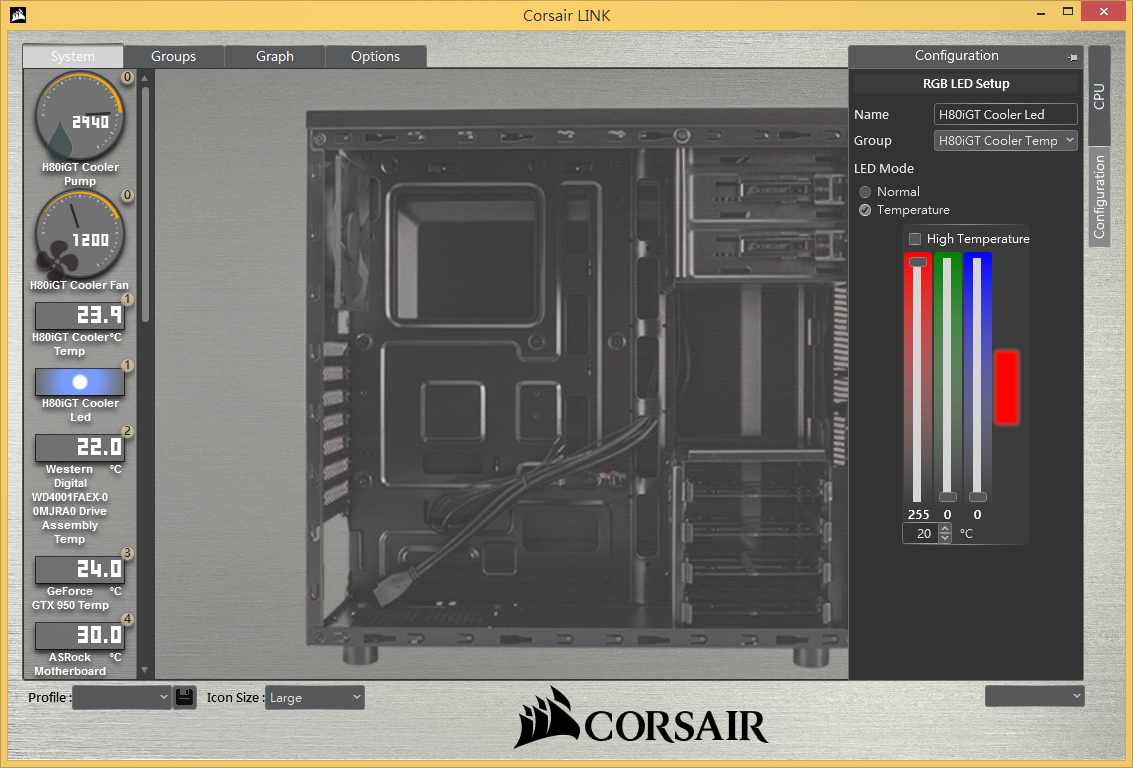The height and width of the screenshot is (768, 1133).
Task: Click the red LED color preview swatch
Action: click(1007, 387)
